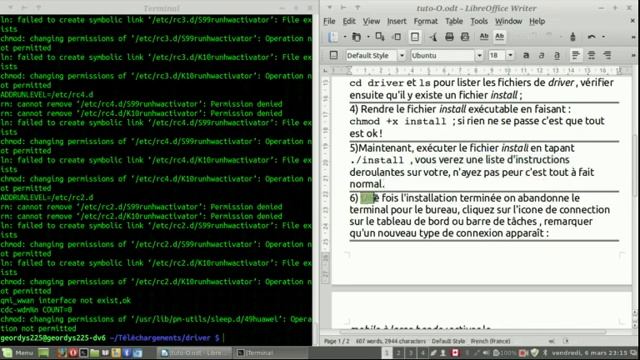Expand the New document dropdown arrow

coord(345,37)
